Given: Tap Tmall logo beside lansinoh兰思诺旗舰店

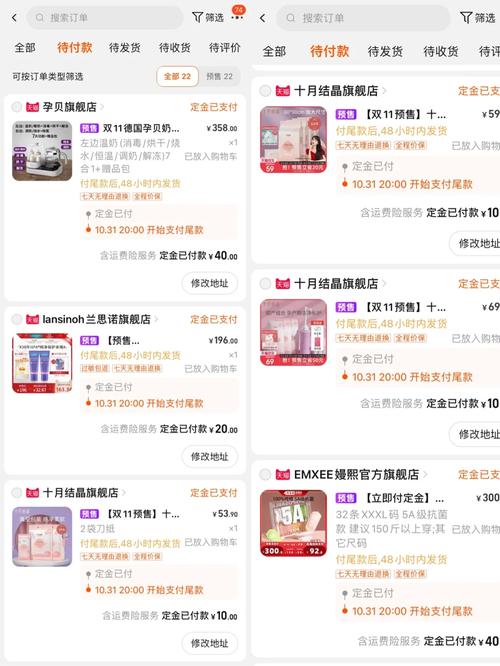Looking at the screenshot, I should click(32, 319).
